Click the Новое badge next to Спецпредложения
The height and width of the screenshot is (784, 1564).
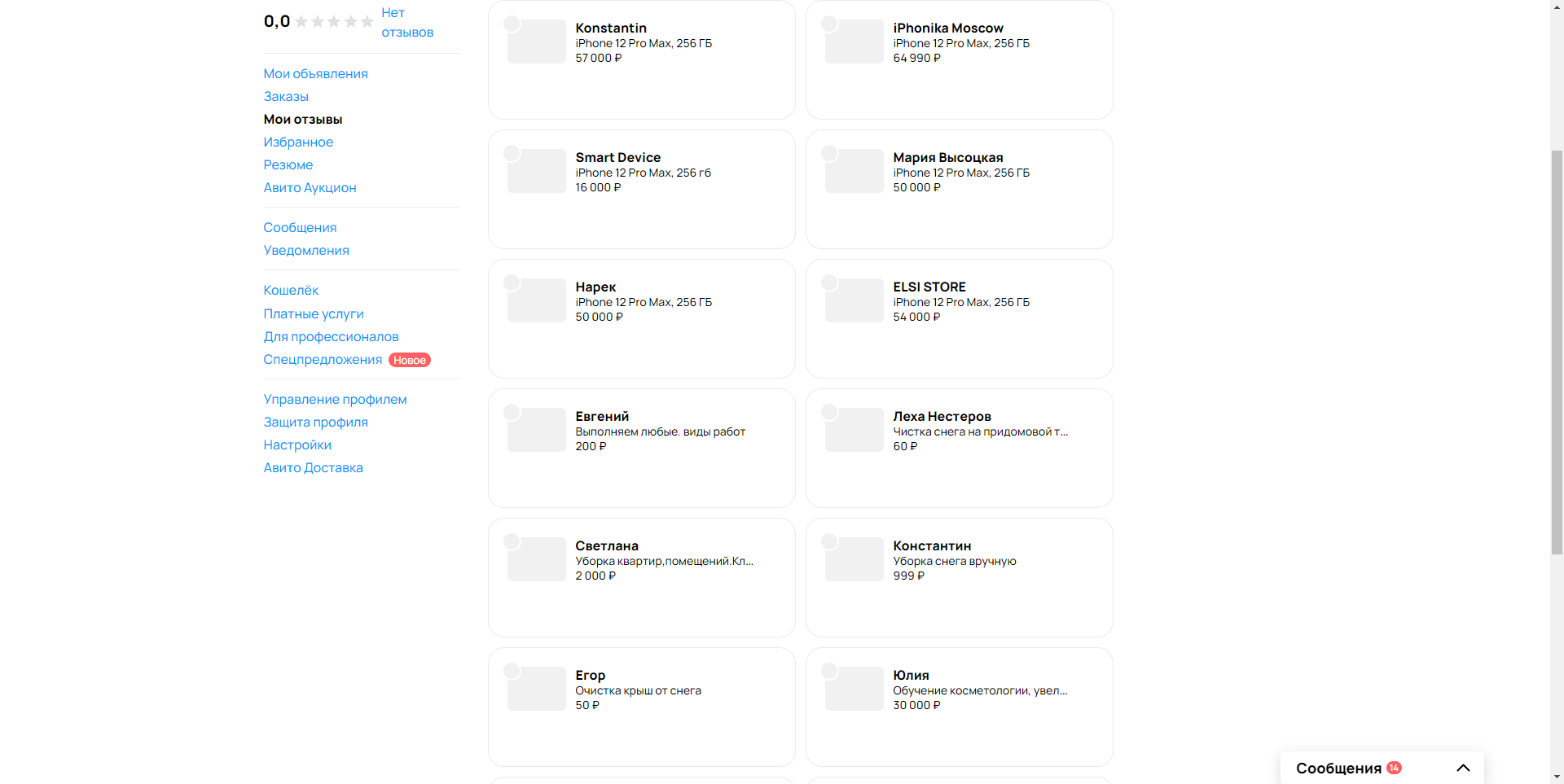[410, 360]
